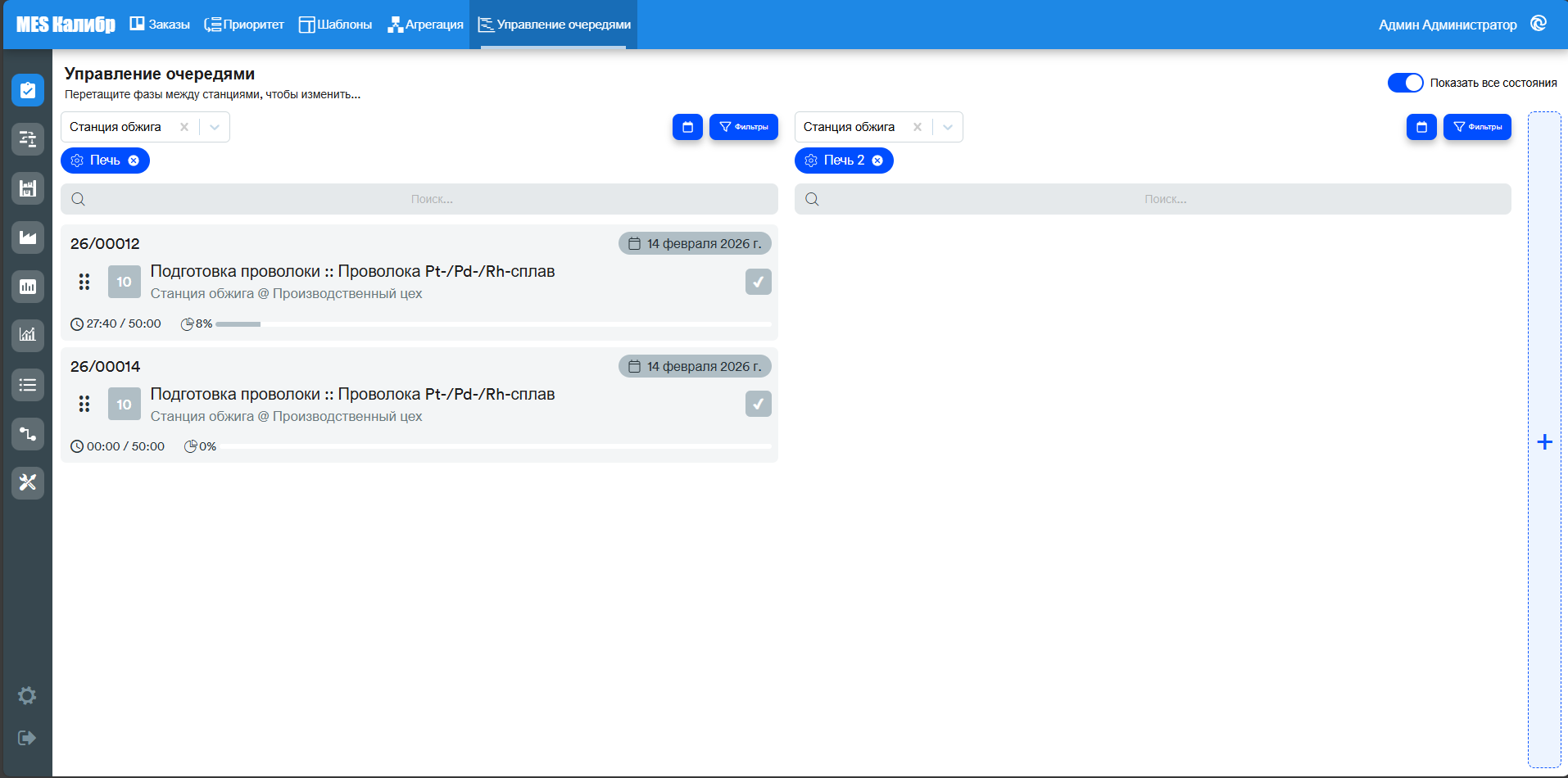Screen dimensions: 1568x778
Task: Click priority badge 10 on order 26/00012
Action: pos(125,282)
